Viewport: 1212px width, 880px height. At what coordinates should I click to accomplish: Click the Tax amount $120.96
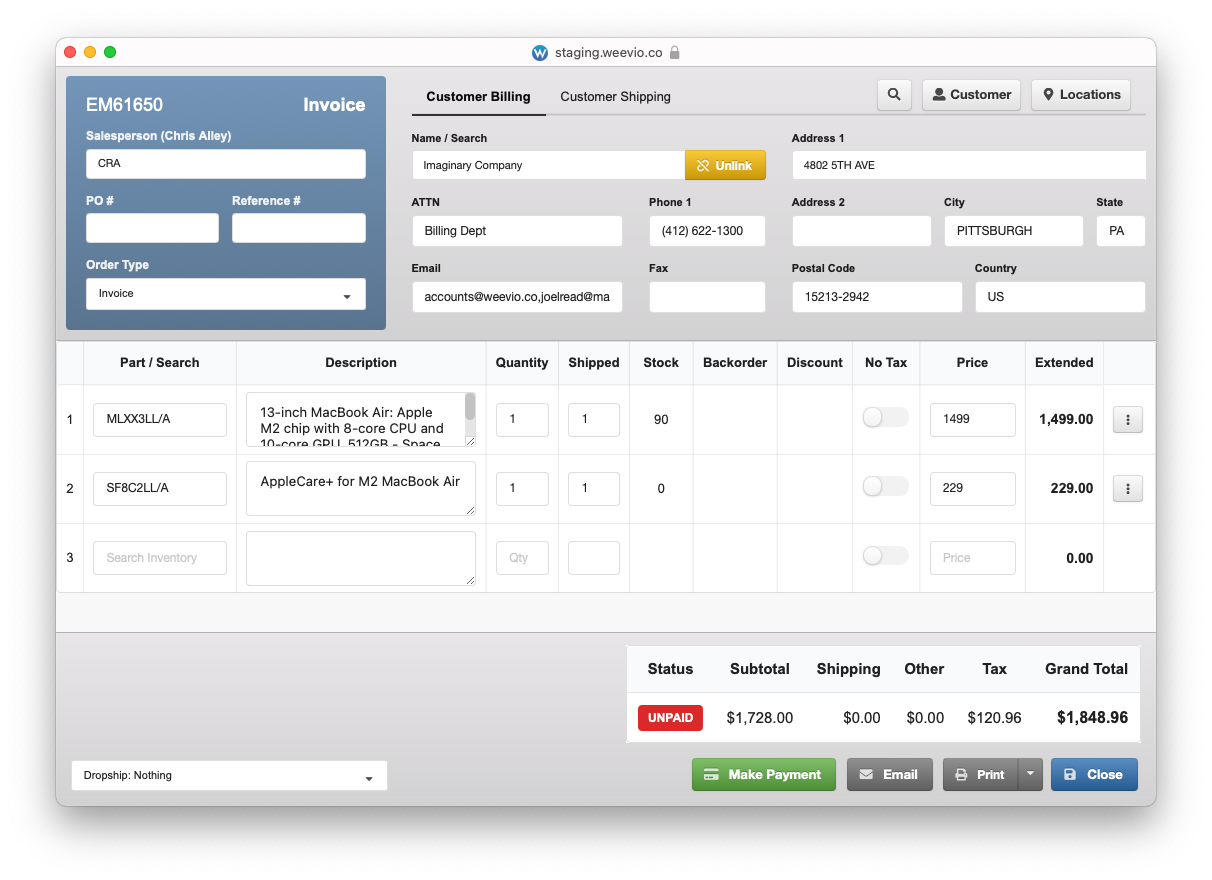tap(994, 718)
